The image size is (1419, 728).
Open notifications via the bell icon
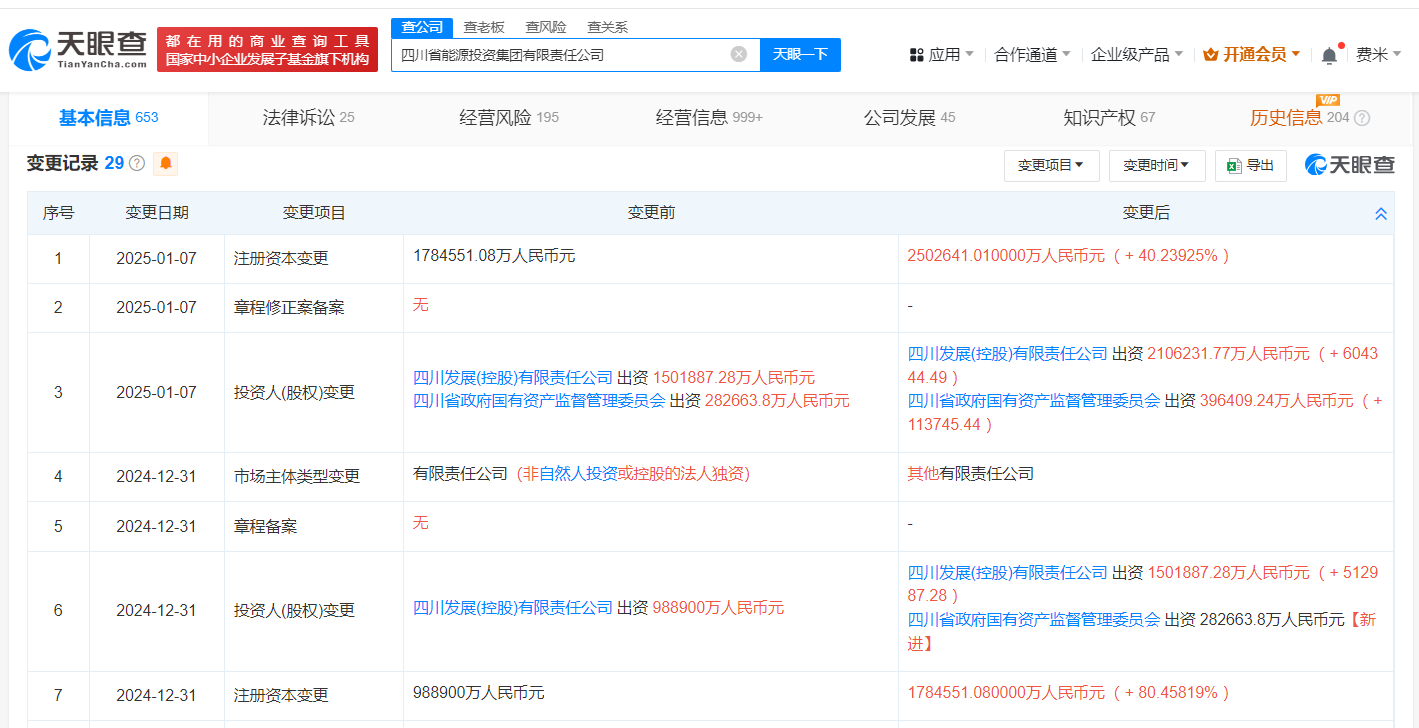tap(1329, 56)
